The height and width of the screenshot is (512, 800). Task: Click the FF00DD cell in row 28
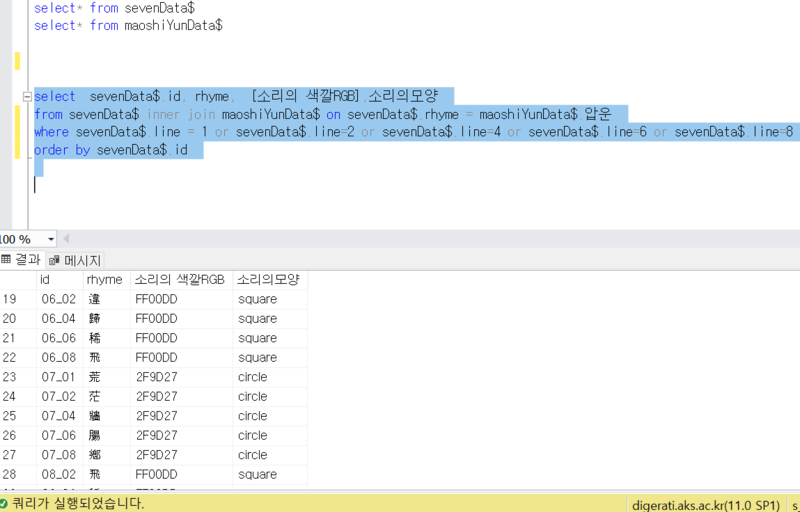click(x=182, y=474)
